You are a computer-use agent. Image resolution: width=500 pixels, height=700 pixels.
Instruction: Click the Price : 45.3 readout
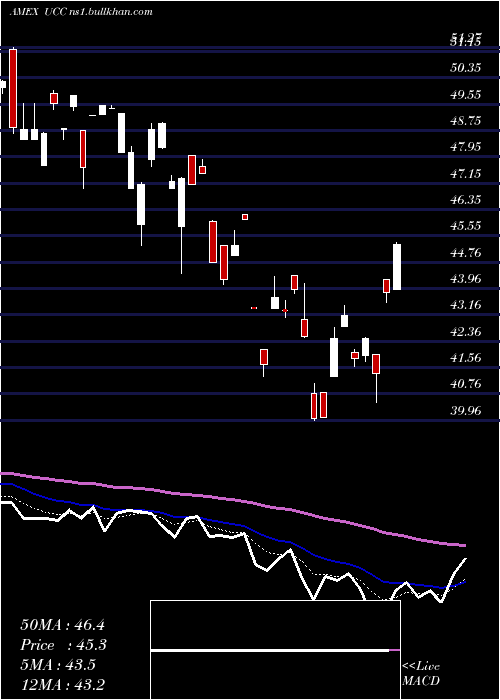(64, 645)
